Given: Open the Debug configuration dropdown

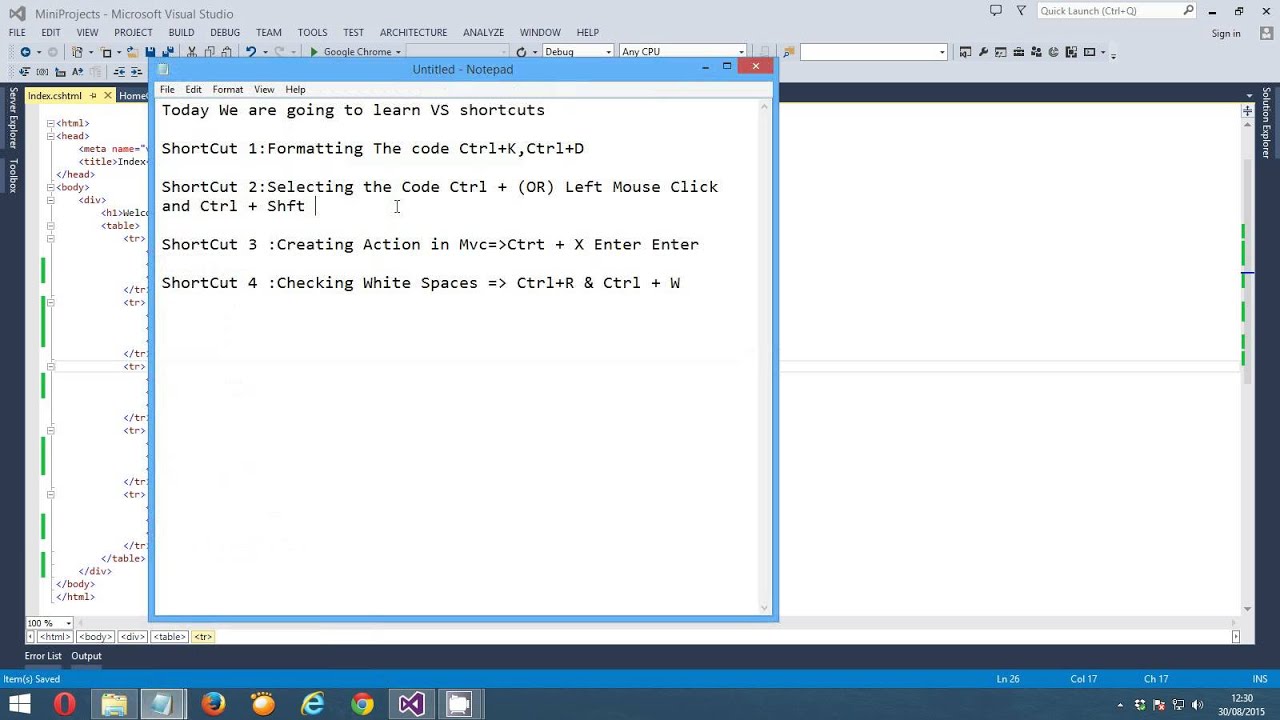Looking at the screenshot, I should (607, 52).
